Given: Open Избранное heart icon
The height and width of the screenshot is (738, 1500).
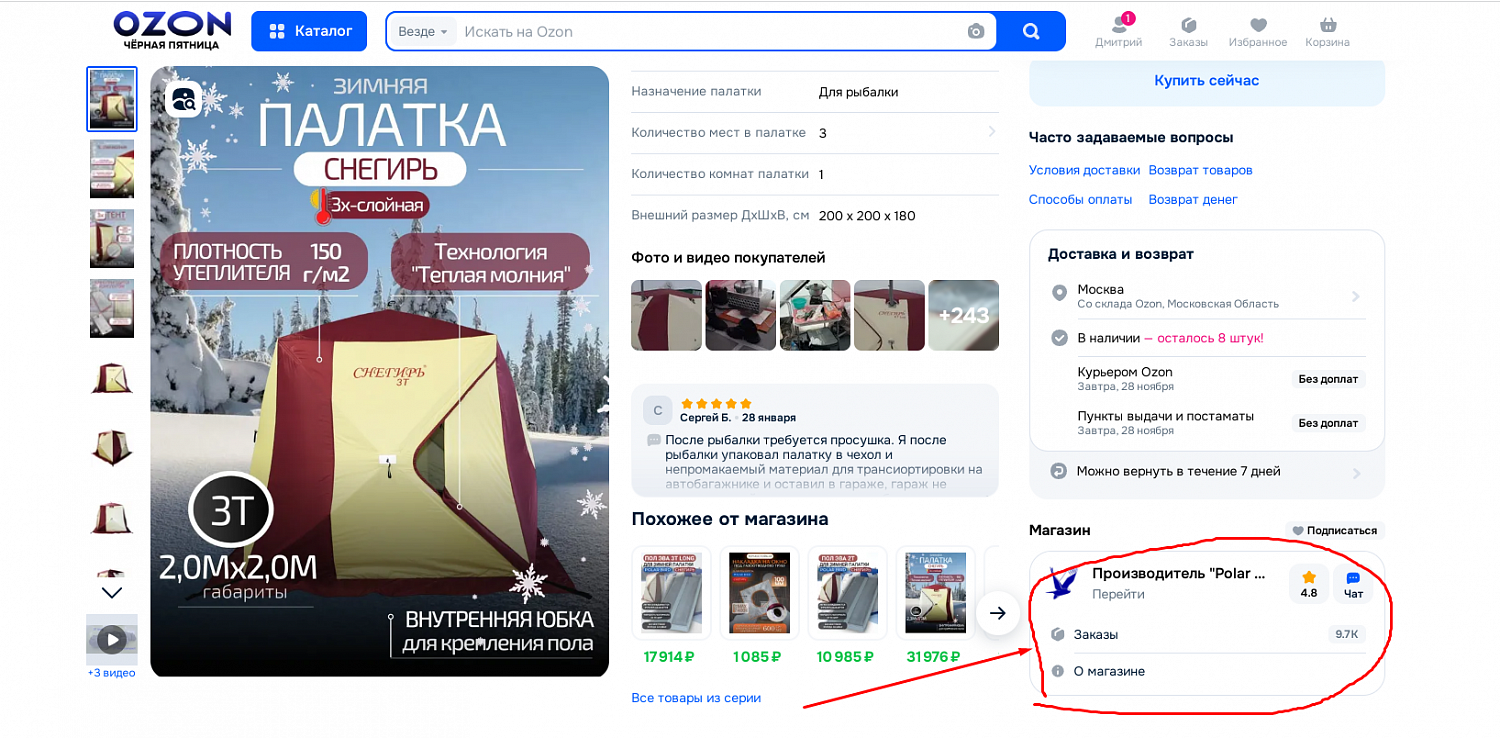Looking at the screenshot, I should (x=1258, y=31).
